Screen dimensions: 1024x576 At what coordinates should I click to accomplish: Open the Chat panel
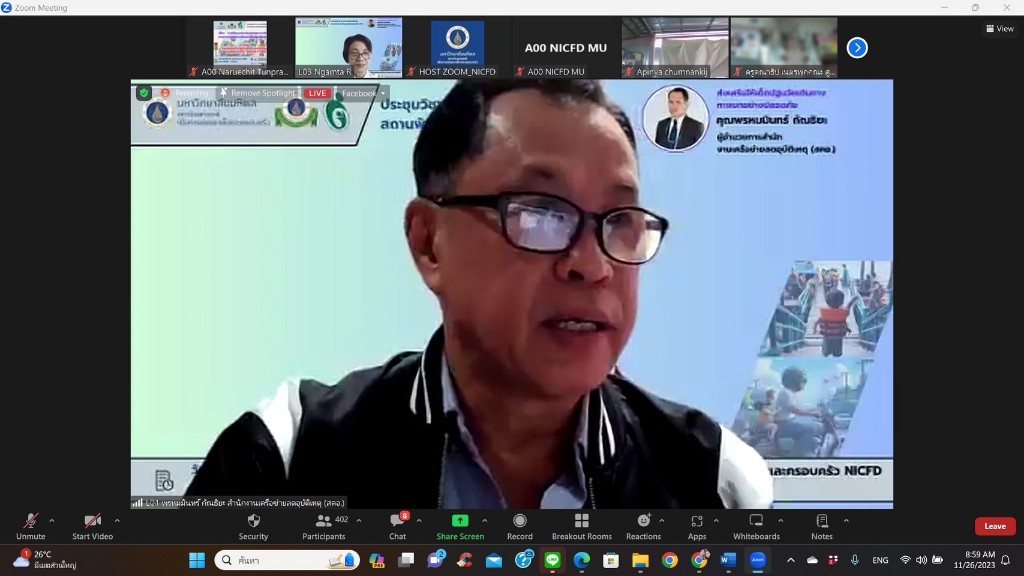[x=397, y=526]
